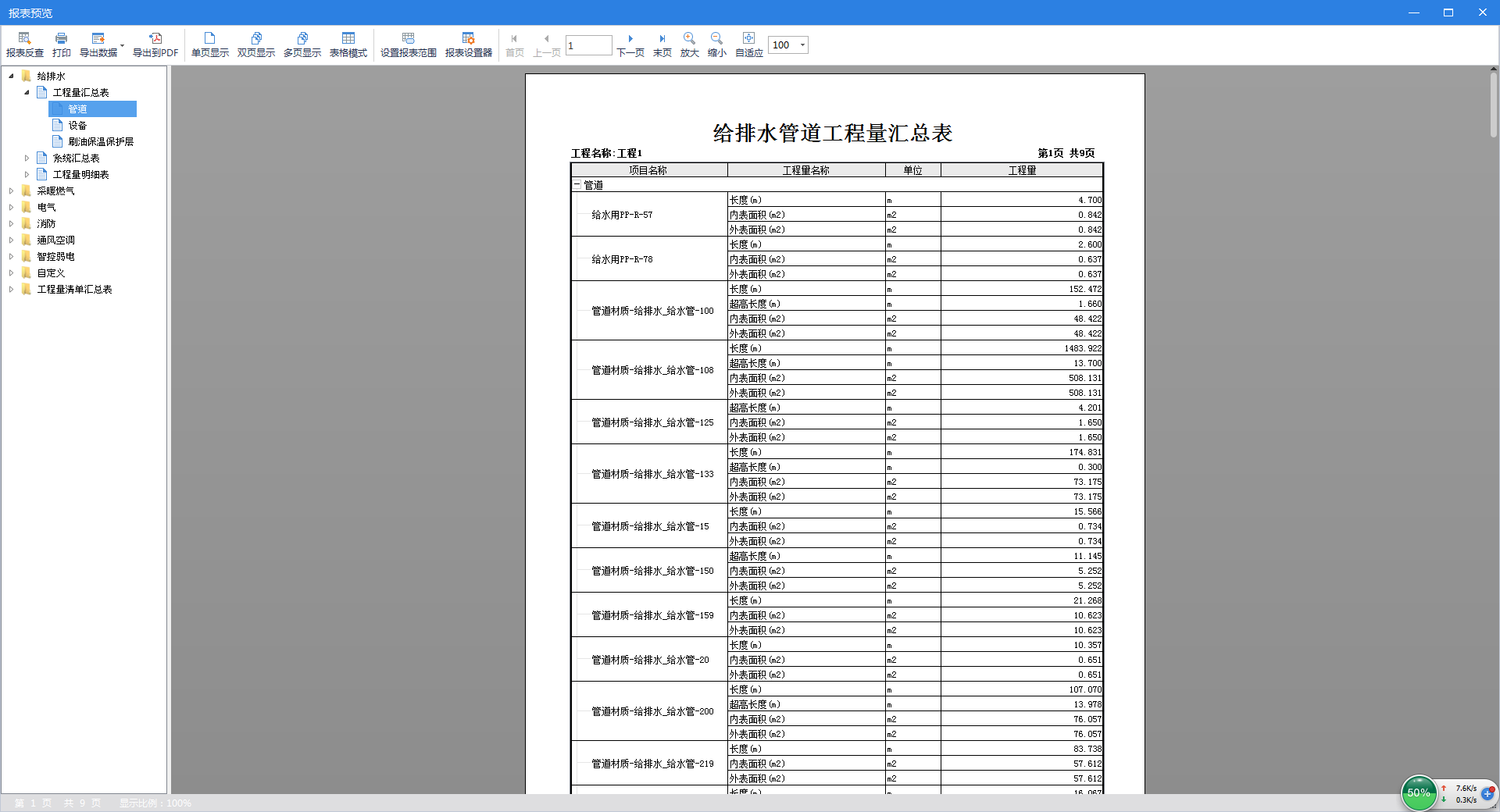Click the 工程量 column header
Viewport: 1500px width, 812px height.
[1022, 170]
